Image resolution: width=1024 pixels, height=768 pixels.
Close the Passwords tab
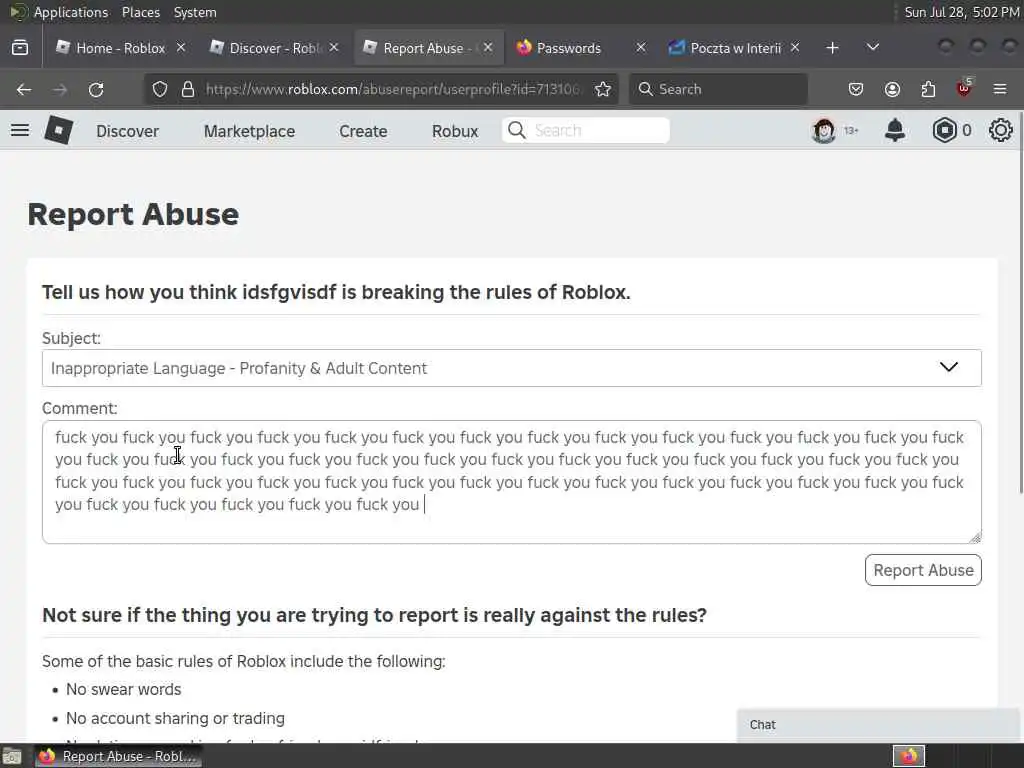641,48
